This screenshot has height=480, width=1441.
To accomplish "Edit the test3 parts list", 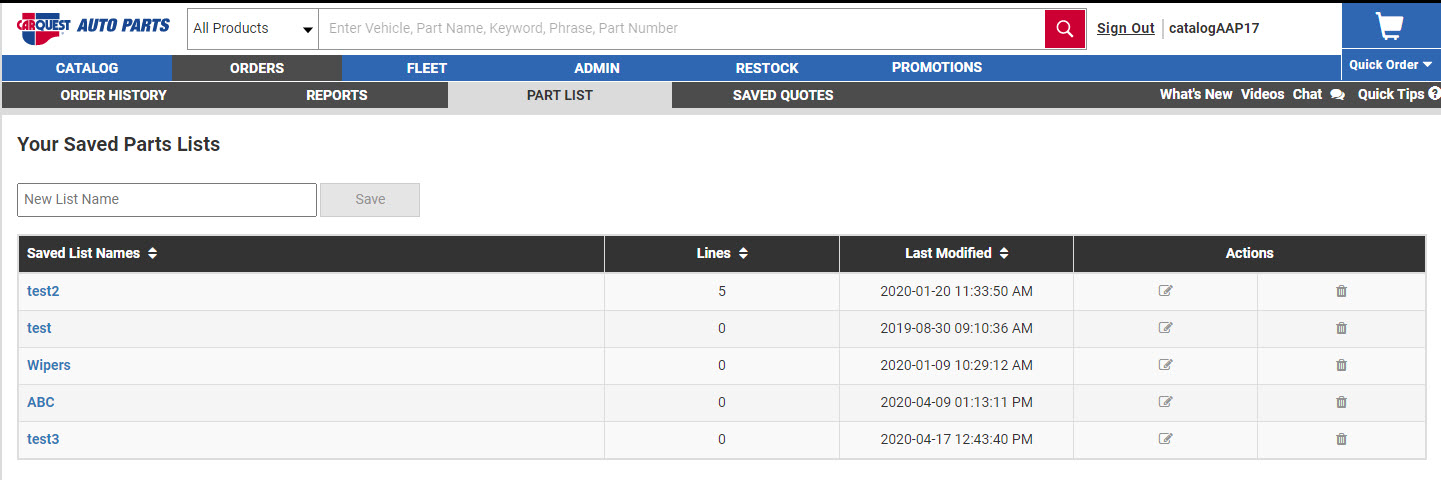I will click(1165, 439).
